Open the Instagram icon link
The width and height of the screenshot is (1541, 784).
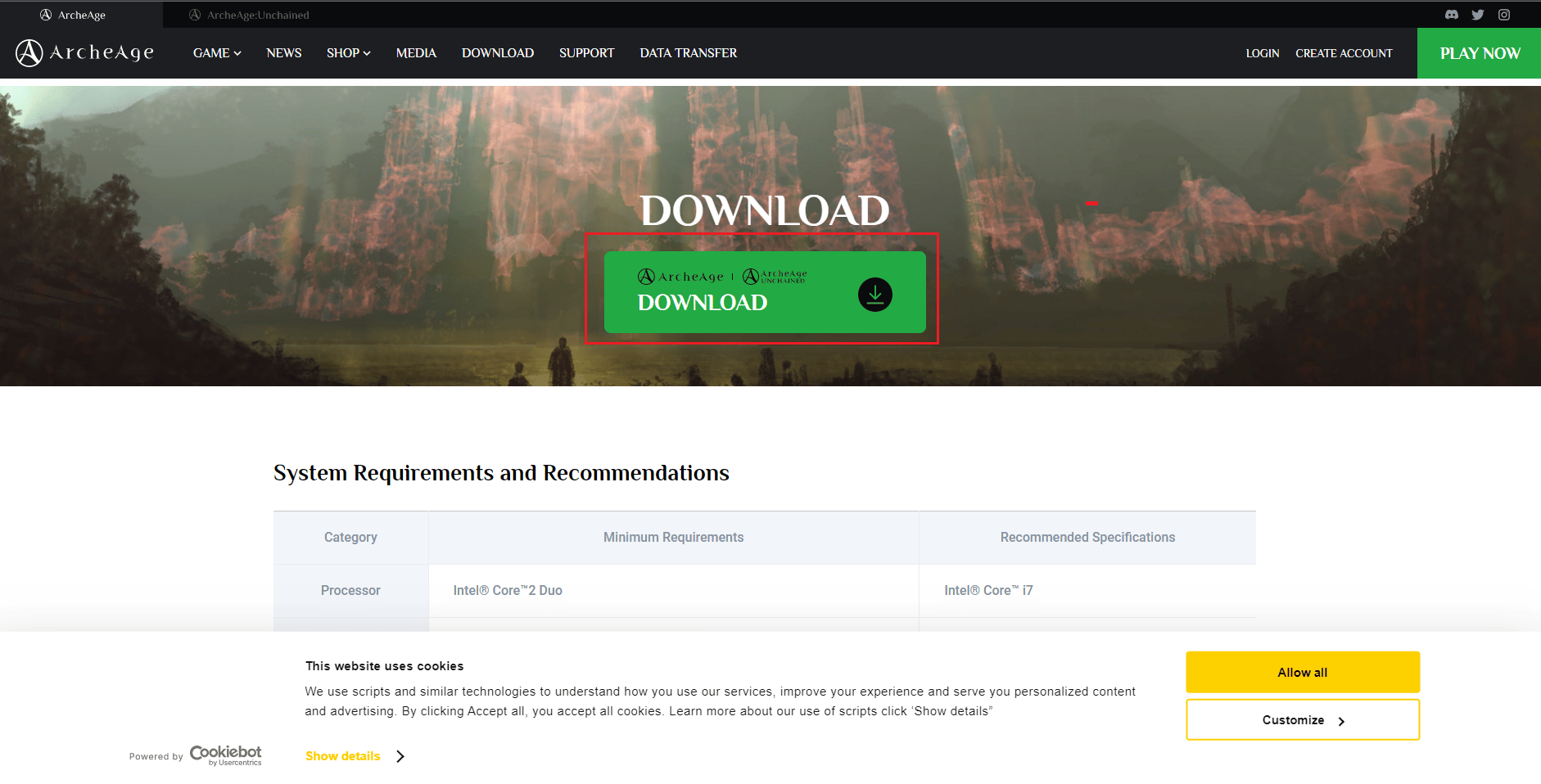tap(1504, 15)
